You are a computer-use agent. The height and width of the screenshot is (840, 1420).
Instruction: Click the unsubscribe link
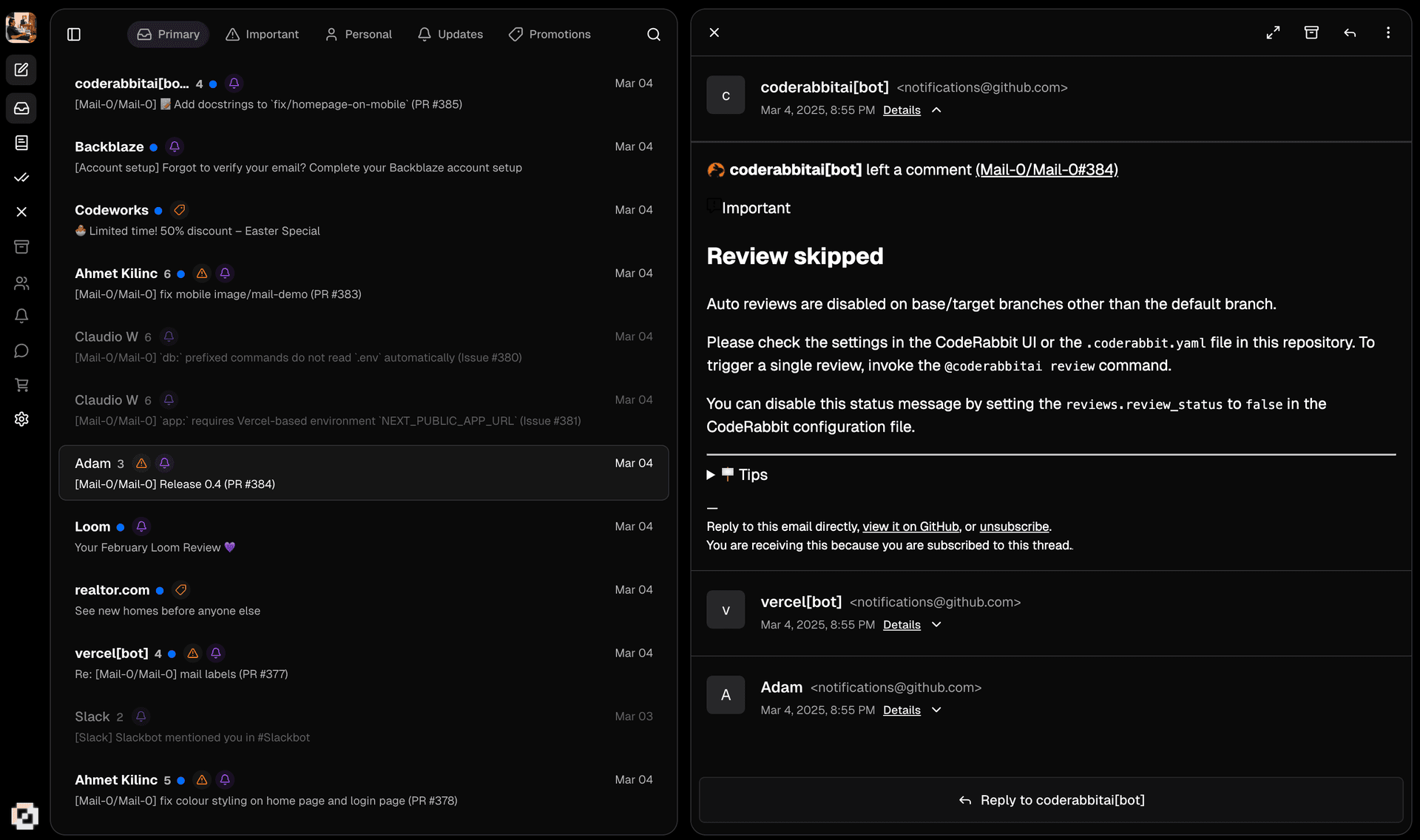click(x=1014, y=526)
